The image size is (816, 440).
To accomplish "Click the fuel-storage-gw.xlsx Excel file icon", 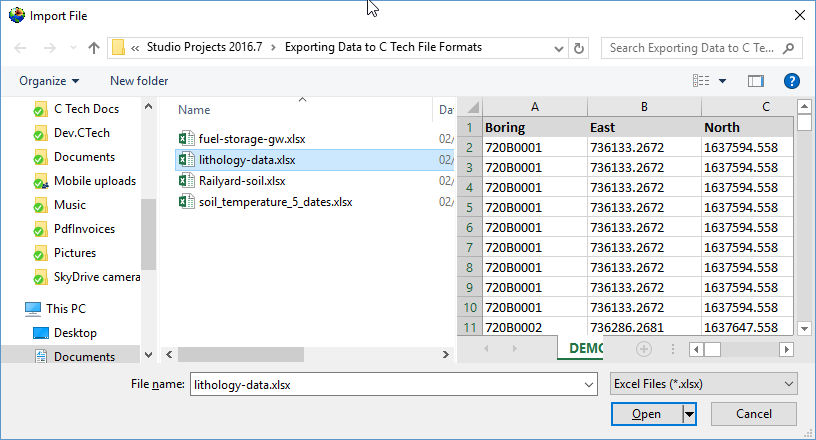I will point(185,139).
